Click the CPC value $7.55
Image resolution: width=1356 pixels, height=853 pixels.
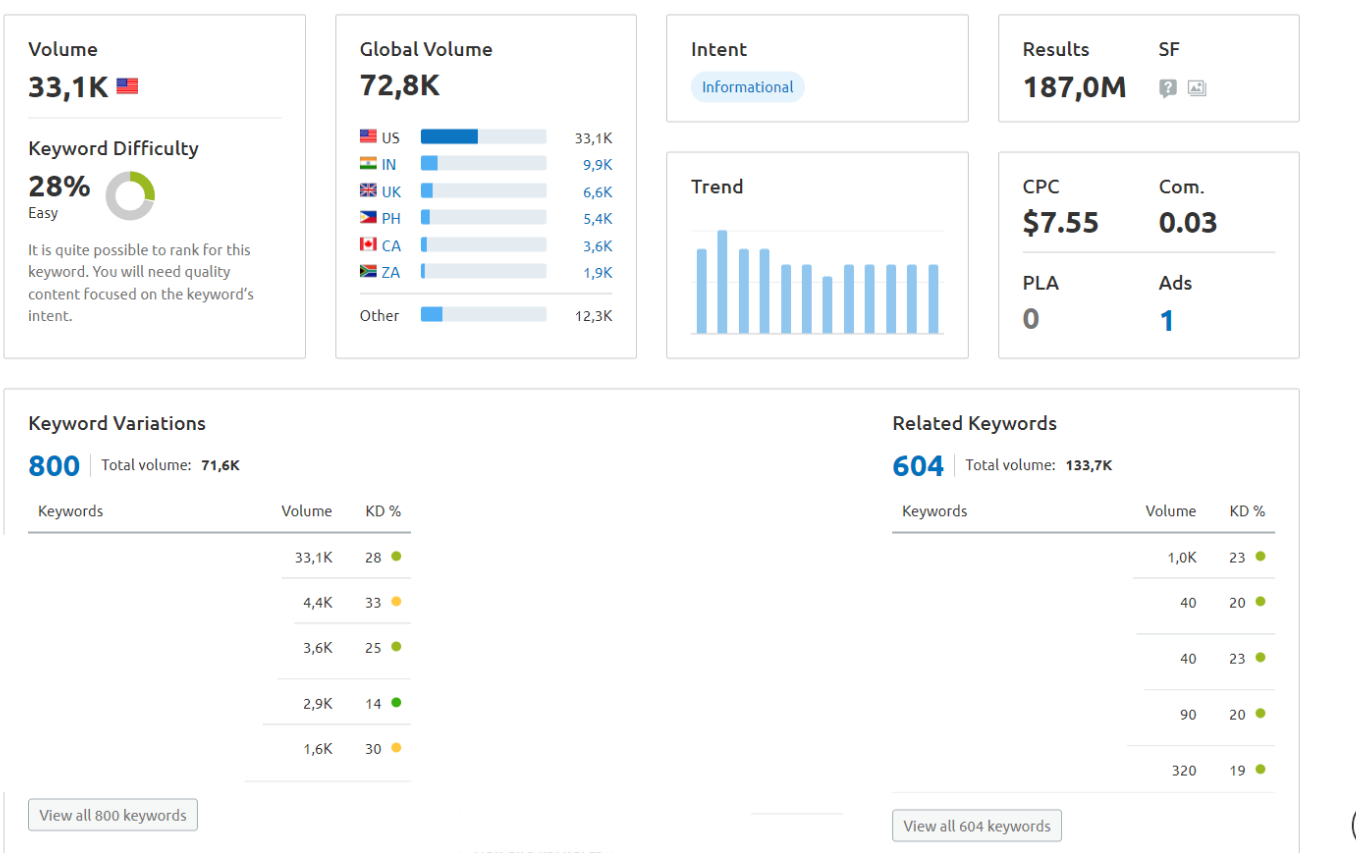pyautogui.click(x=1060, y=222)
